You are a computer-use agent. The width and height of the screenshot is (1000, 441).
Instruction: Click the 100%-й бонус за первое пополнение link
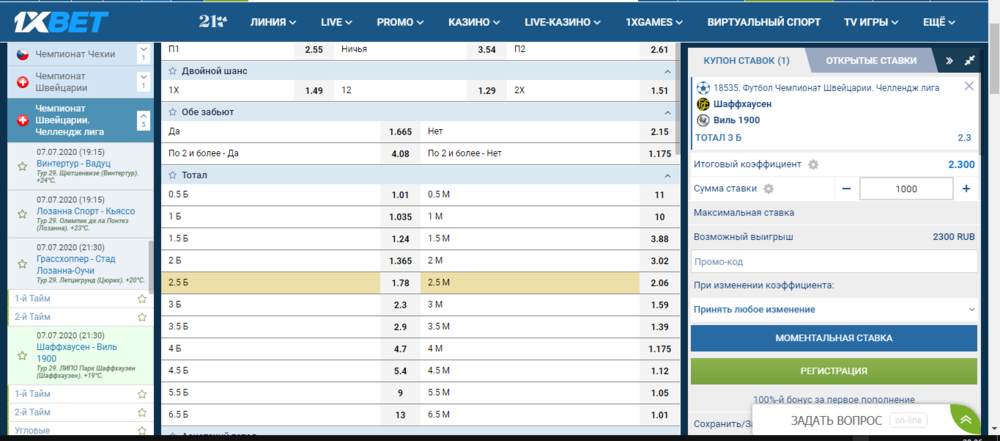(834, 400)
